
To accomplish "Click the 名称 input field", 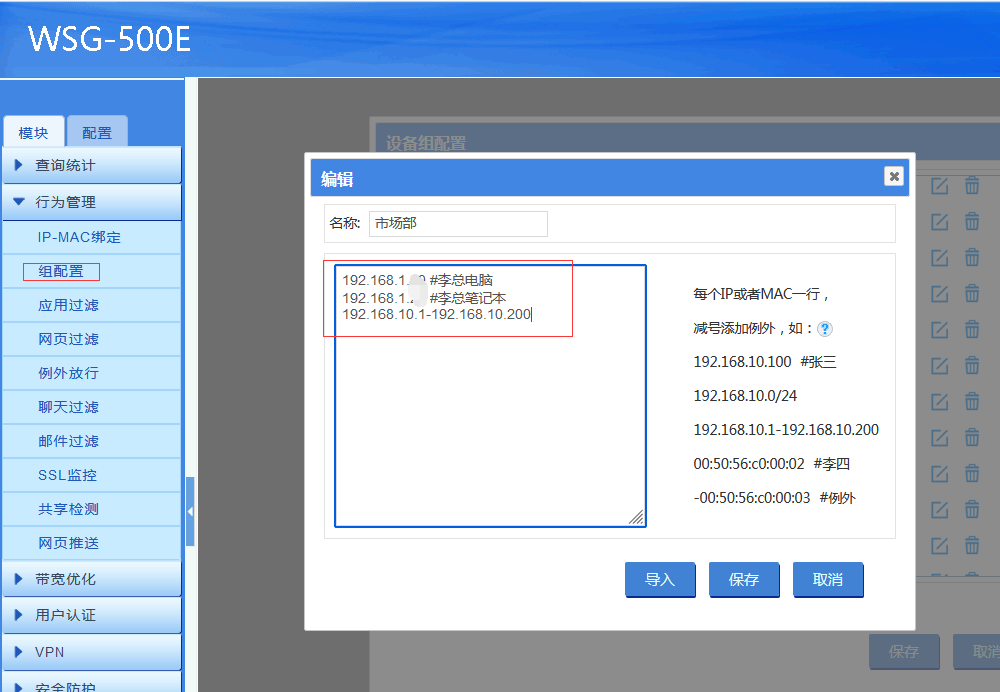I will (458, 223).
